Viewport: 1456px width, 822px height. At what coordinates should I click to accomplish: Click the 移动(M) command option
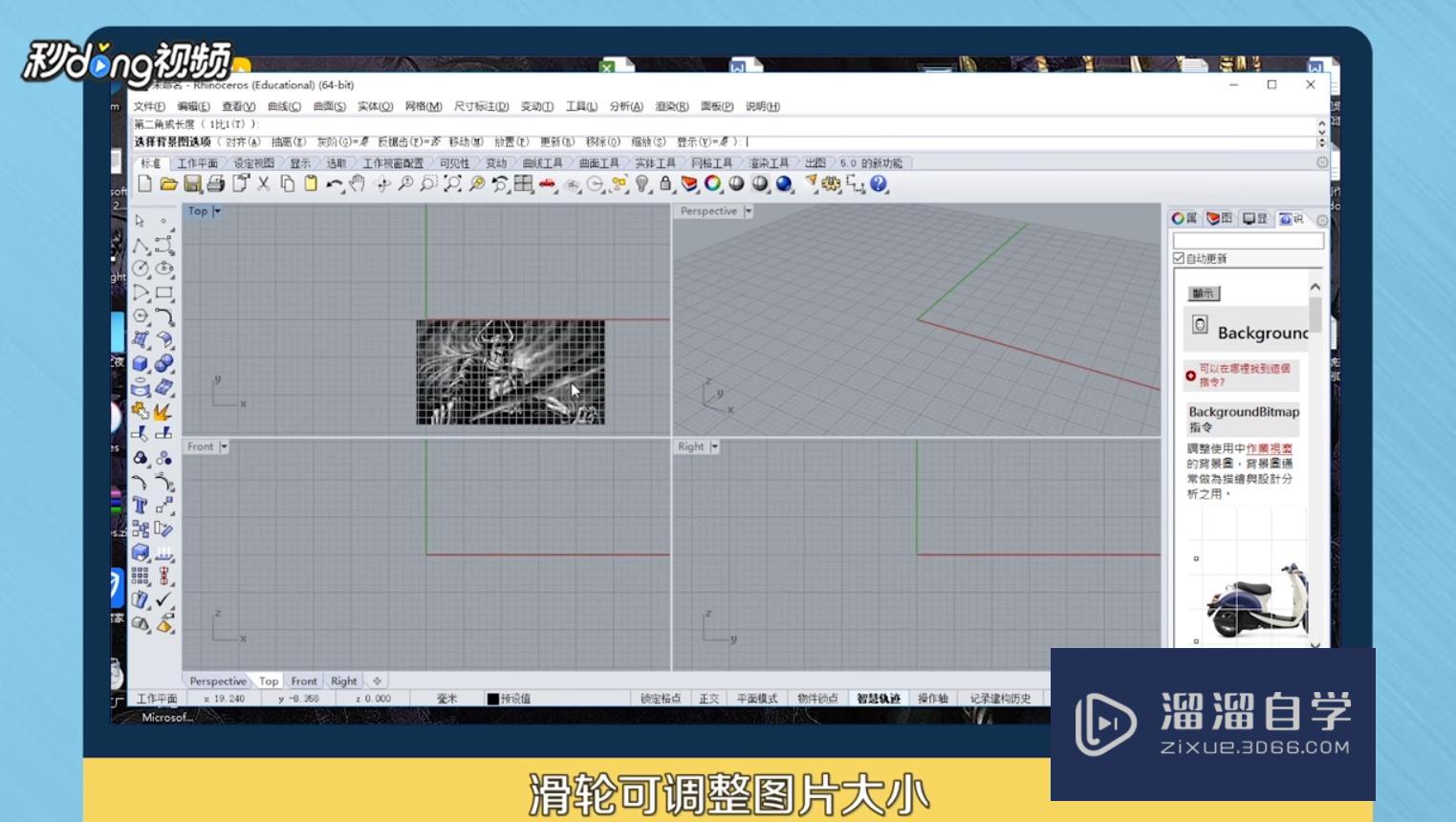[x=466, y=141]
